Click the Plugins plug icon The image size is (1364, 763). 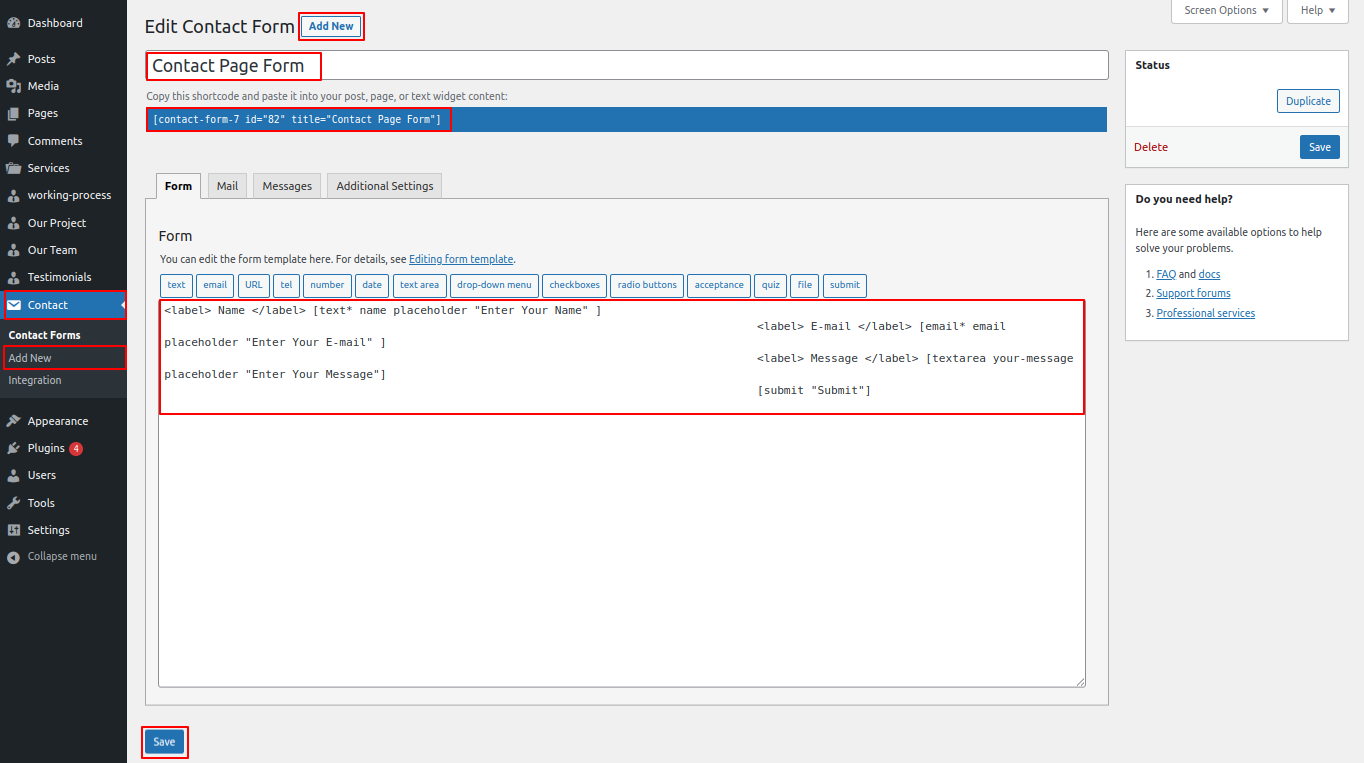click(14, 448)
